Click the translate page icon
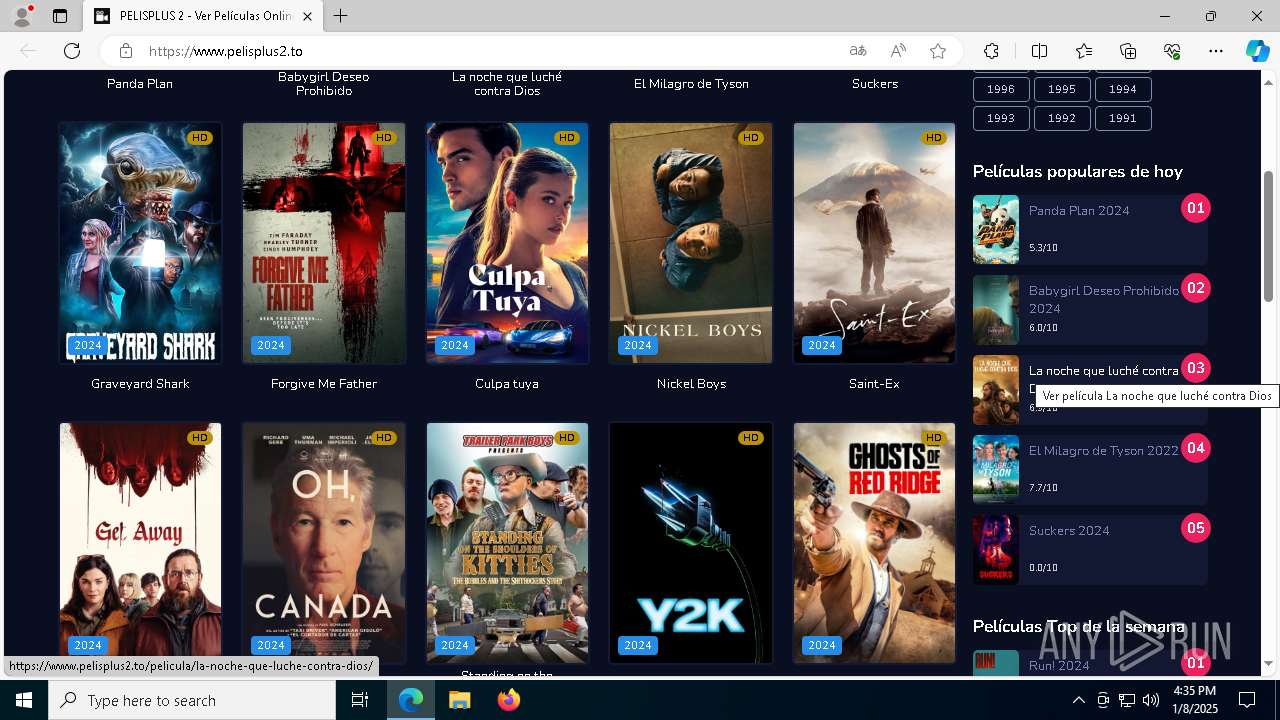This screenshot has width=1280, height=720. coord(858,51)
